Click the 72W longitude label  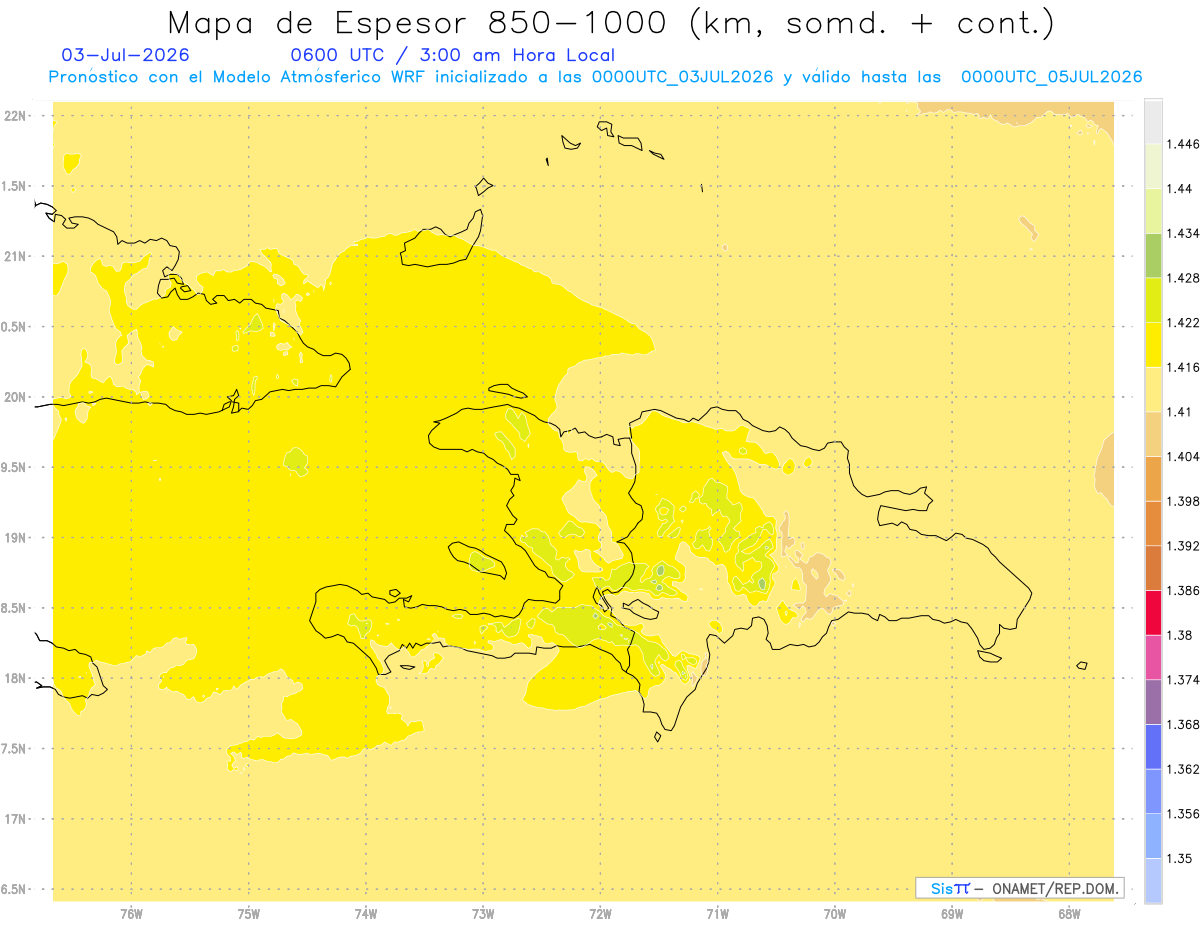pyautogui.click(x=600, y=913)
